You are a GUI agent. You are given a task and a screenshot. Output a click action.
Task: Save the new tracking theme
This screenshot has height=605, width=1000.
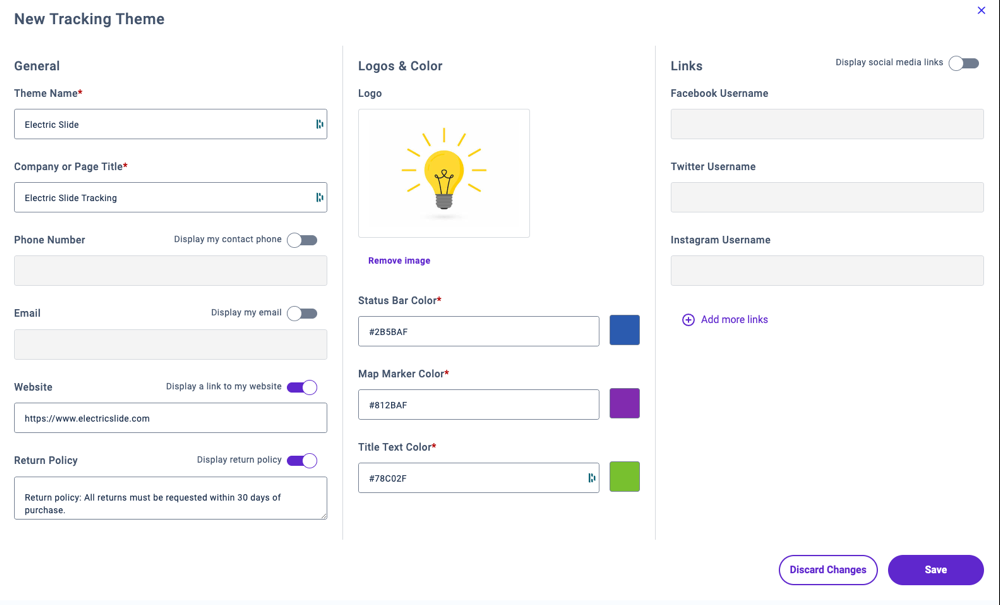[936, 570]
